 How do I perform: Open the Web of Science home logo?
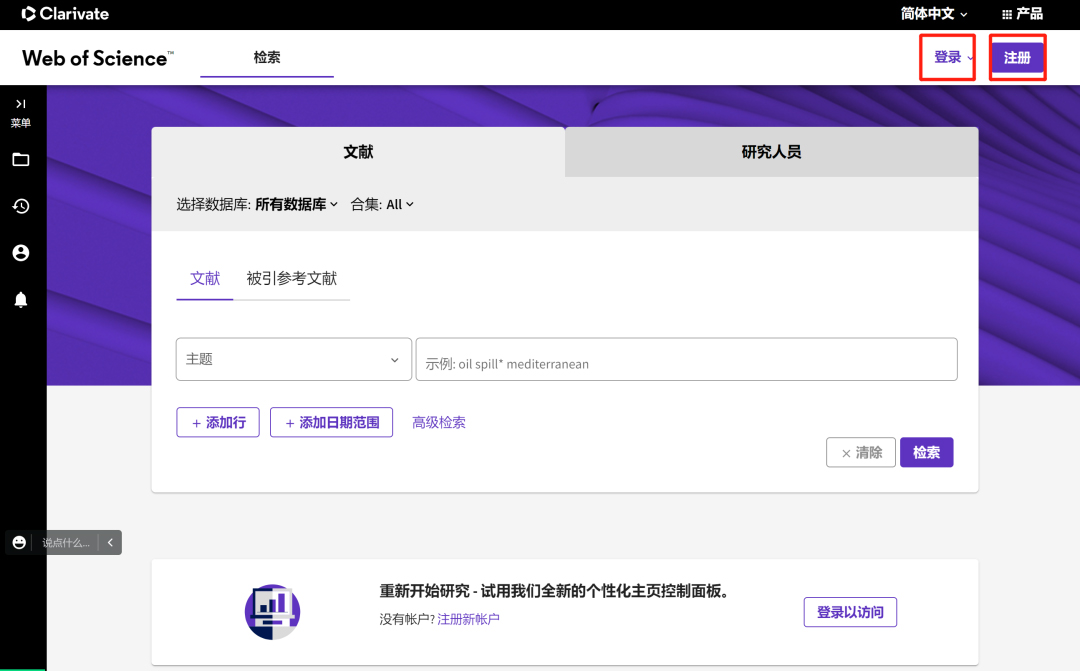(x=98, y=58)
